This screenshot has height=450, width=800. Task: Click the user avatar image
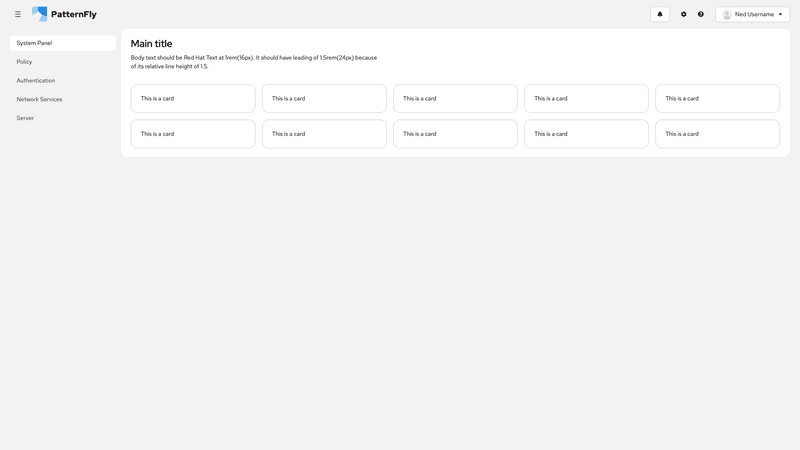pos(727,14)
